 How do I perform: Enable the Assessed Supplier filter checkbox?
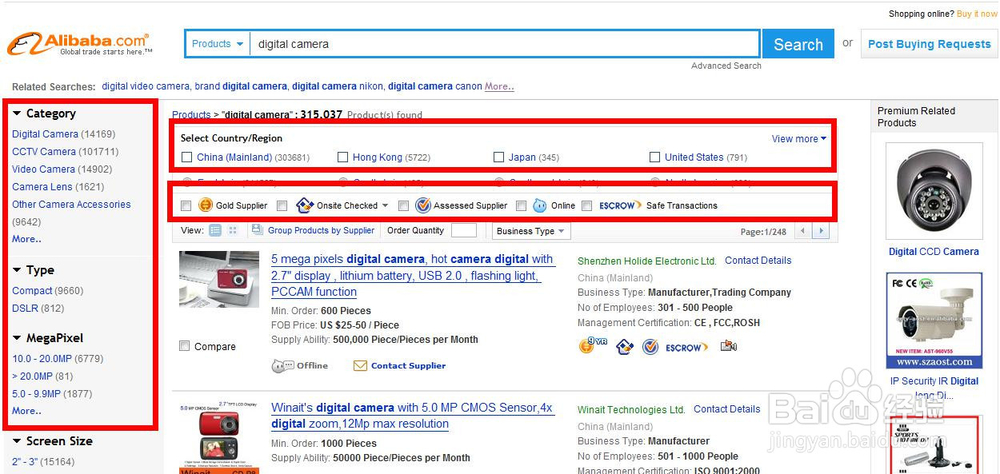tap(403, 205)
